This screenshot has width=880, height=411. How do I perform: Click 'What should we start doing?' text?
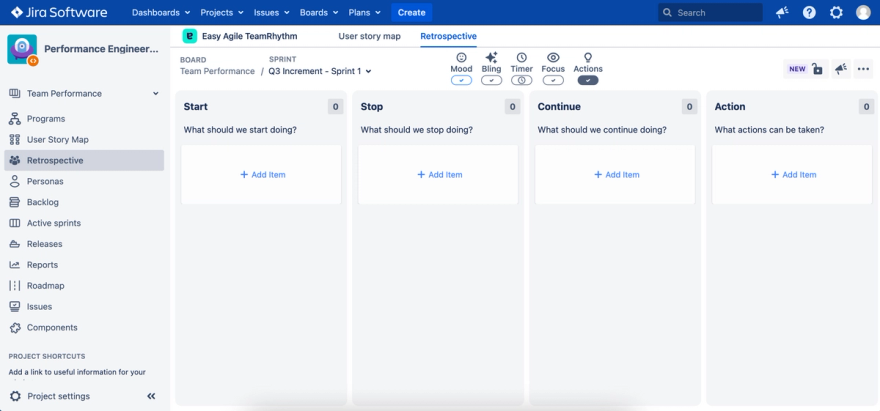coord(240,130)
